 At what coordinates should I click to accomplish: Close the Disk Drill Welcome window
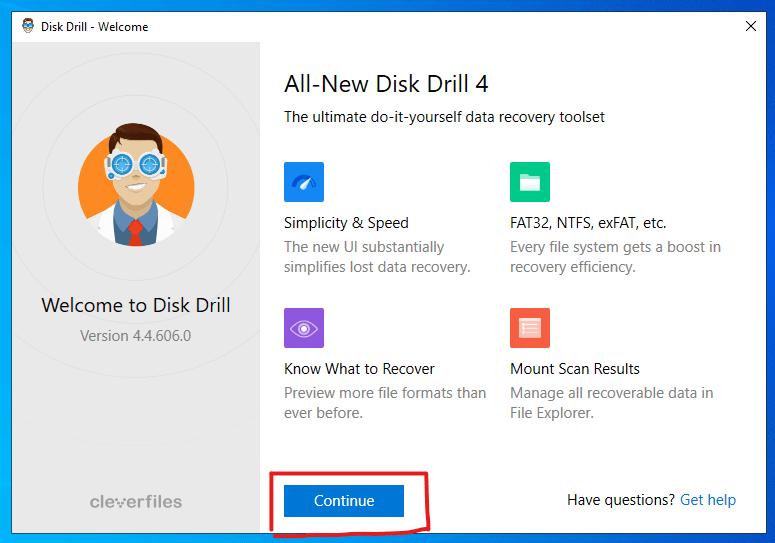point(750,26)
